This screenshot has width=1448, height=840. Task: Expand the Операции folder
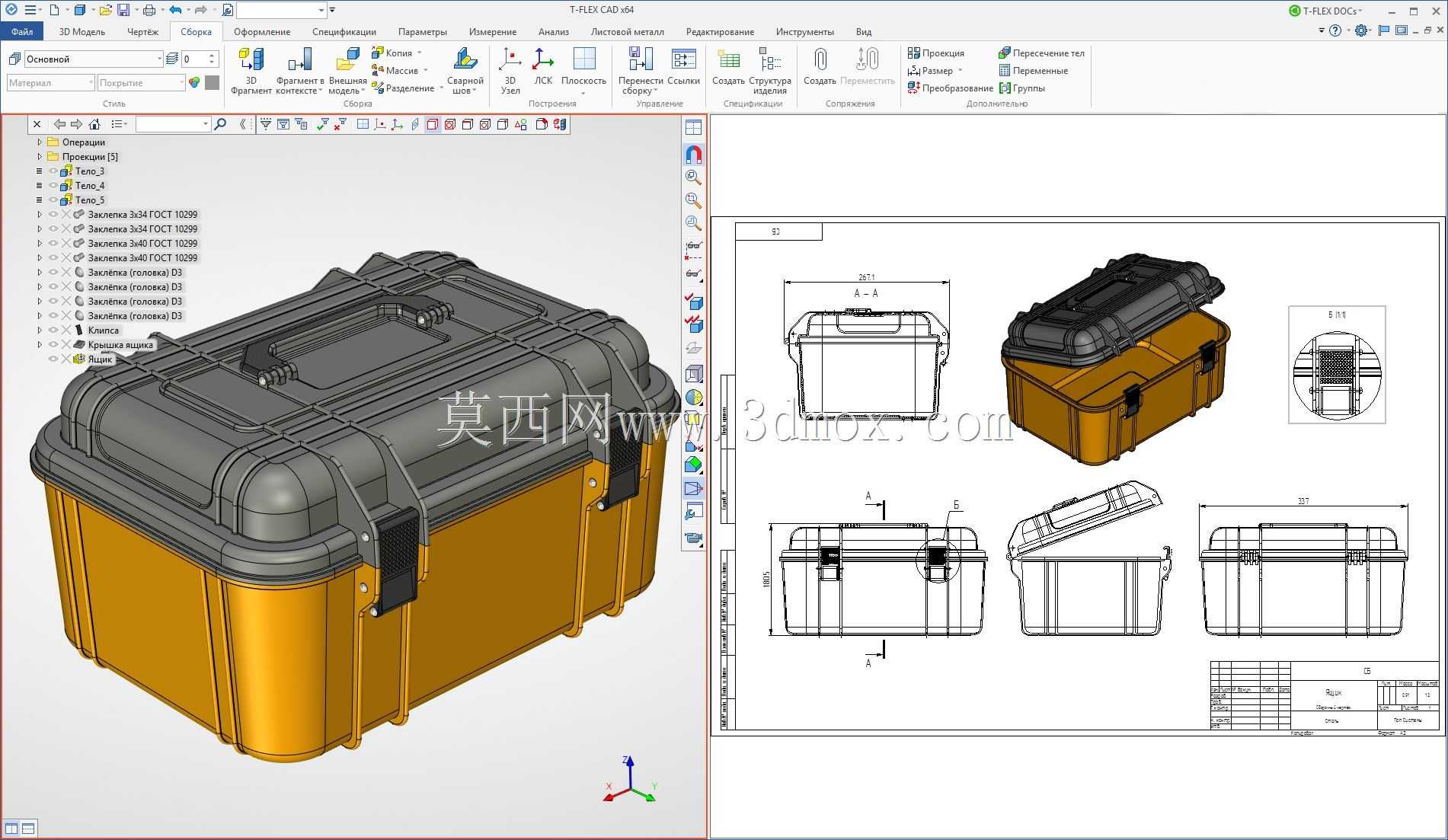point(40,142)
